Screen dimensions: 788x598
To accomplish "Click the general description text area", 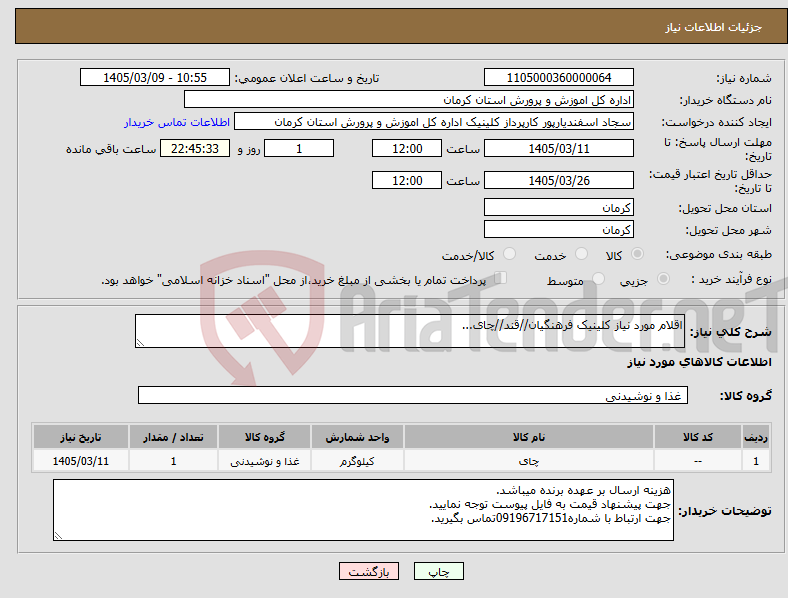I will [x=410, y=331].
